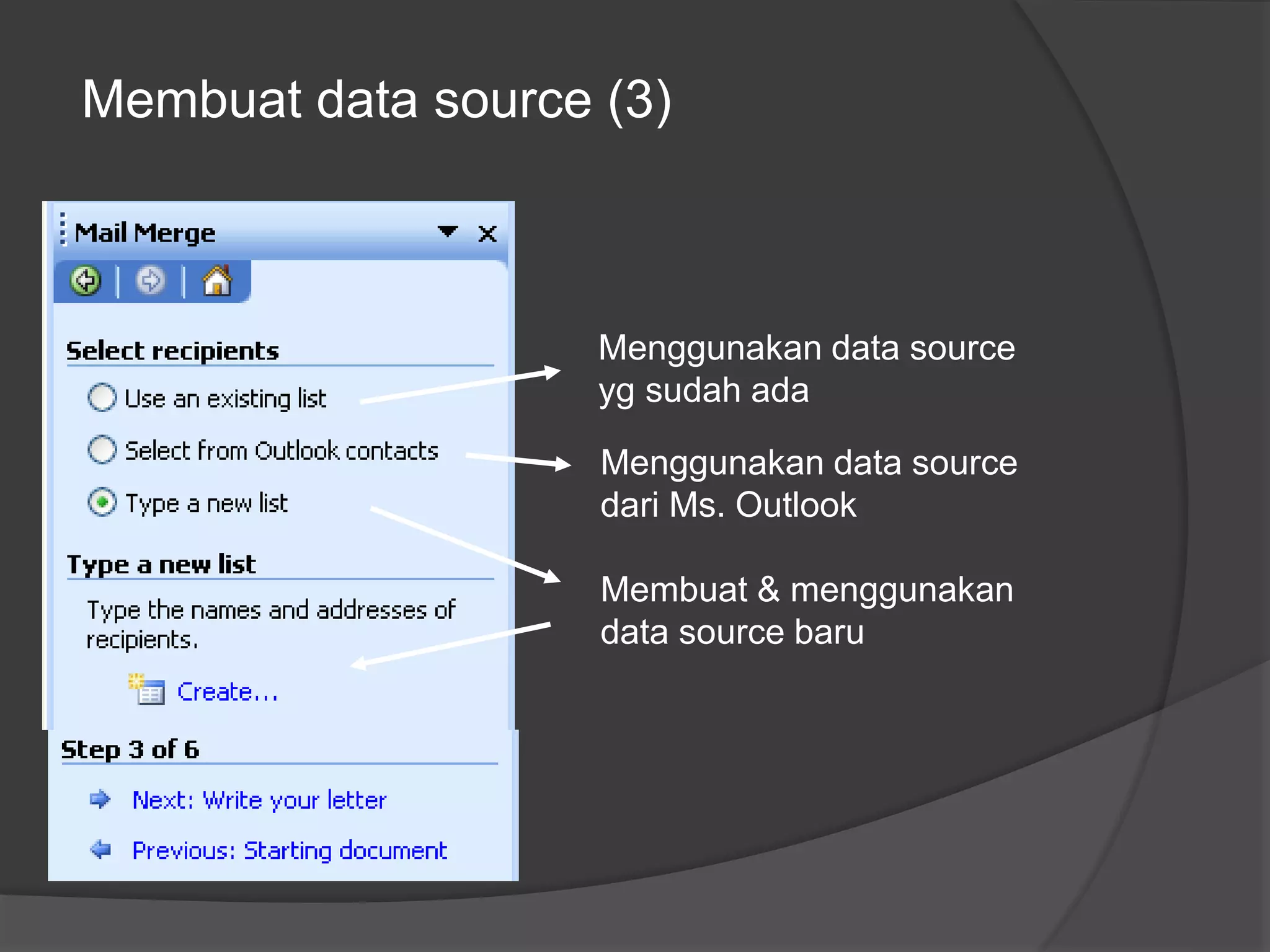Click 'Menggunakan data source dari Ms. Outlook' text
1270x952 pixels.
(809, 483)
